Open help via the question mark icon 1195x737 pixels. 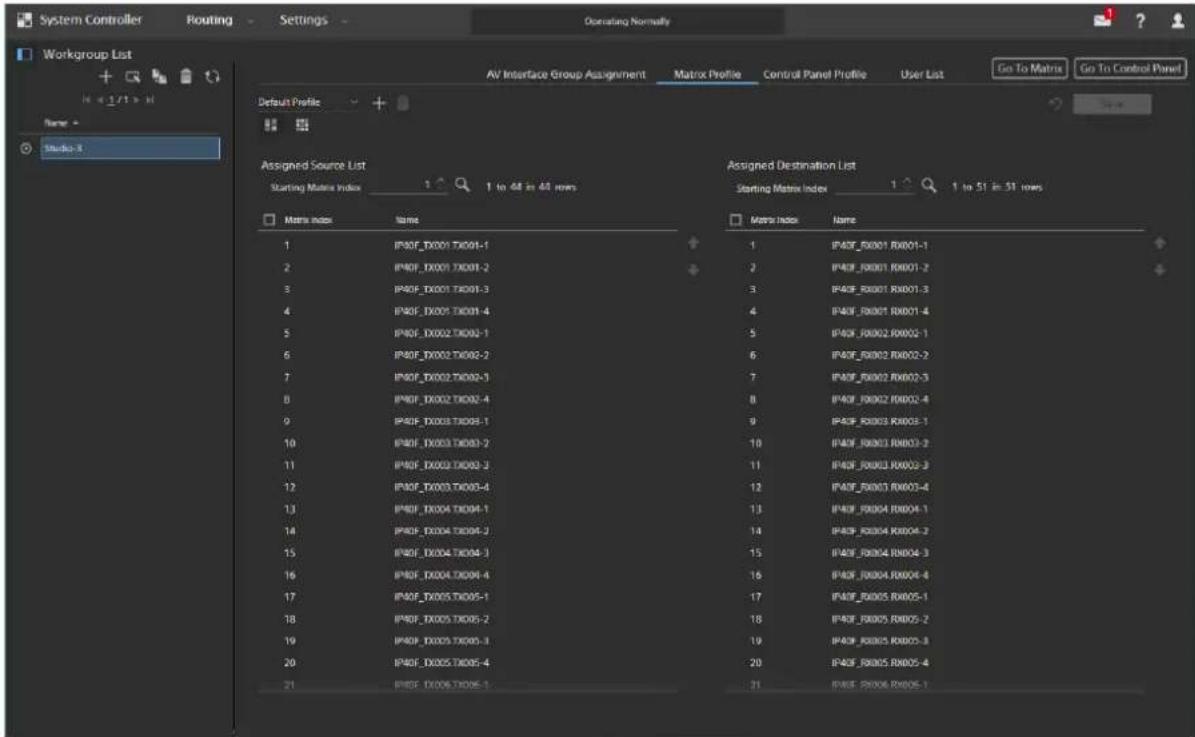pos(1140,21)
